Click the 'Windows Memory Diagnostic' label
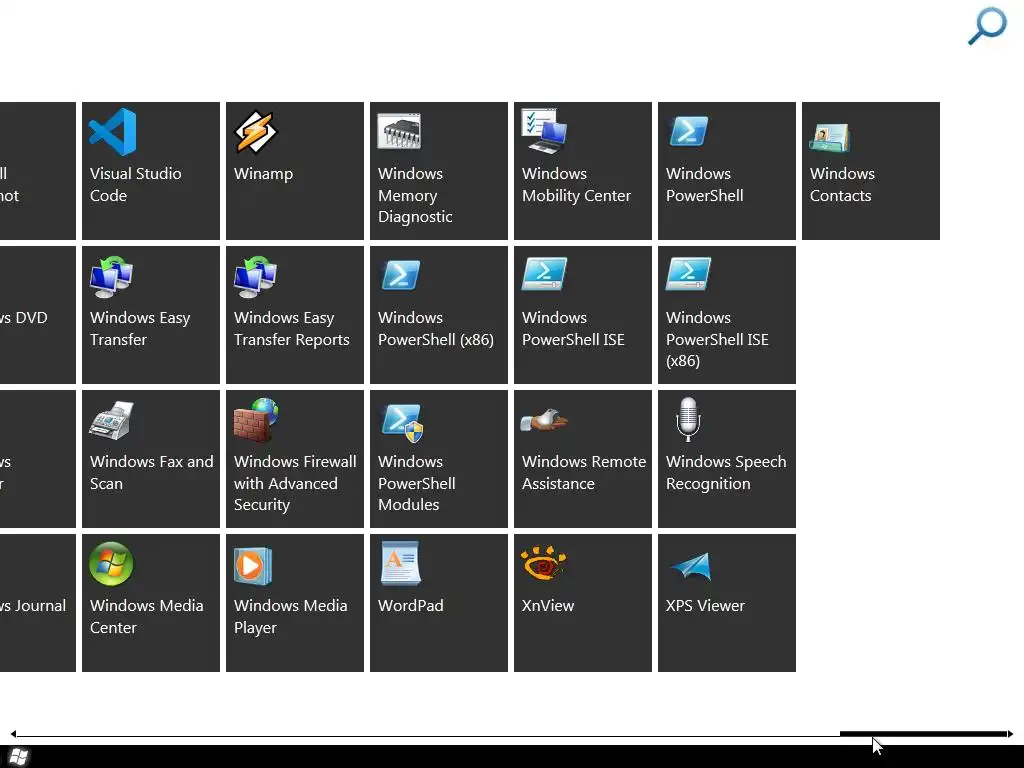 415,195
